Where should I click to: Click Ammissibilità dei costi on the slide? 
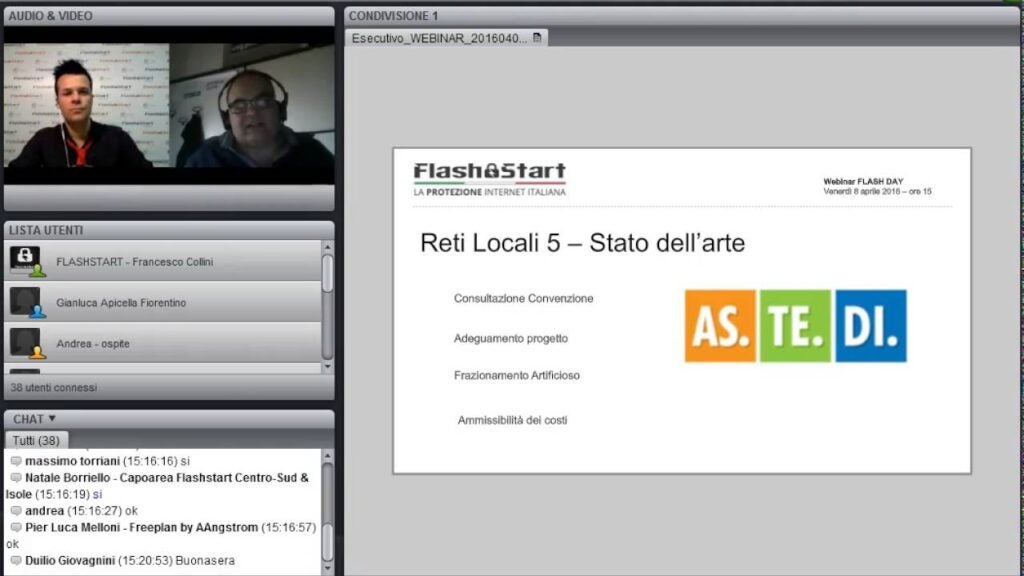(512, 420)
